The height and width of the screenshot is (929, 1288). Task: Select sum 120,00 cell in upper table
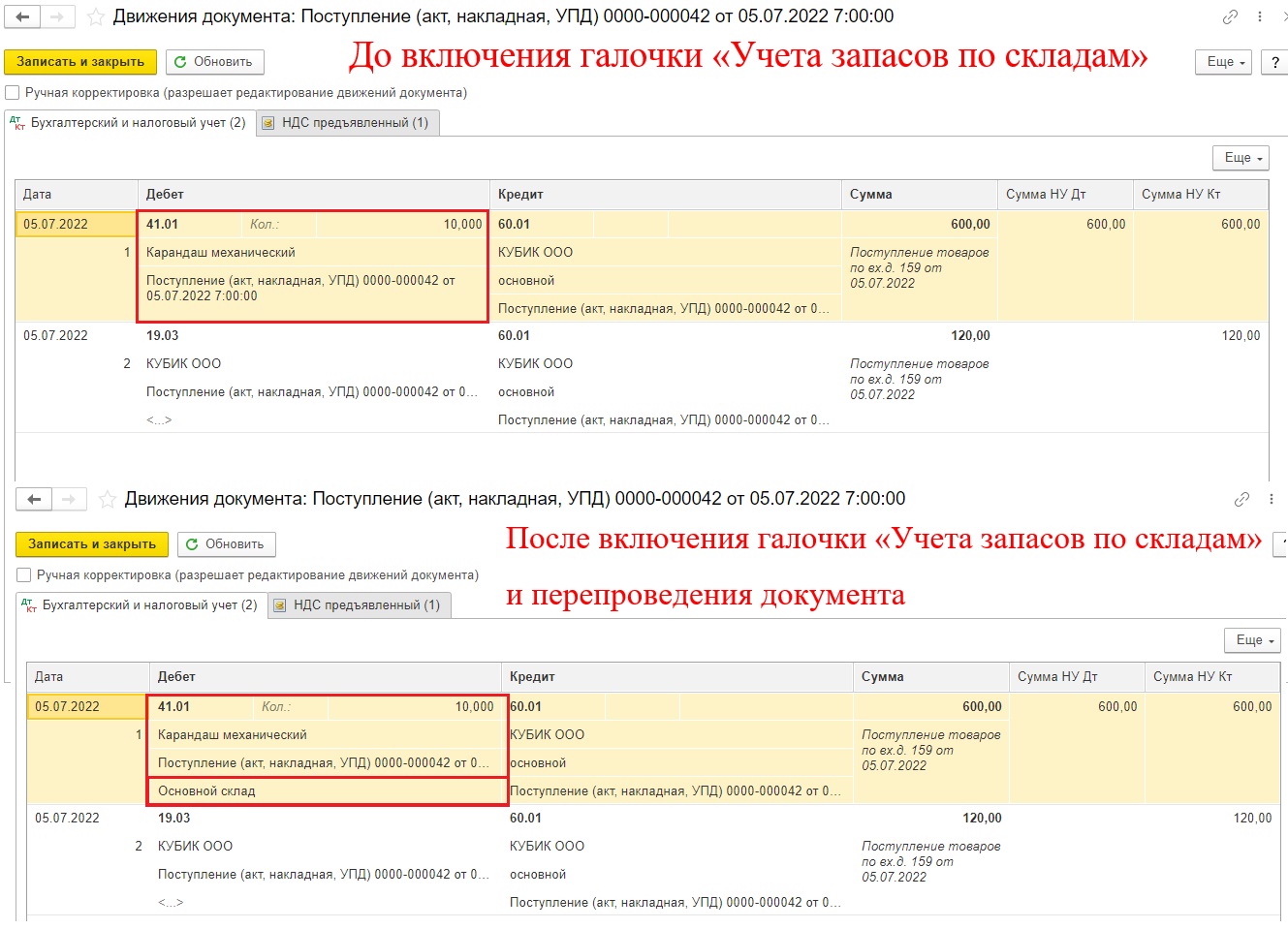[x=919, y=336]
